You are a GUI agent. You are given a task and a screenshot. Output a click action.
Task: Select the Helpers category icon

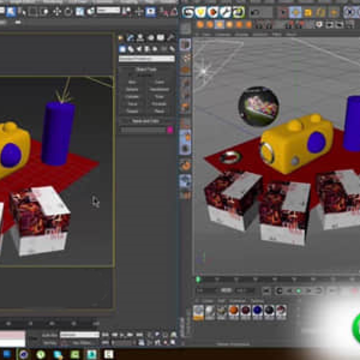(x=155, y=49)
